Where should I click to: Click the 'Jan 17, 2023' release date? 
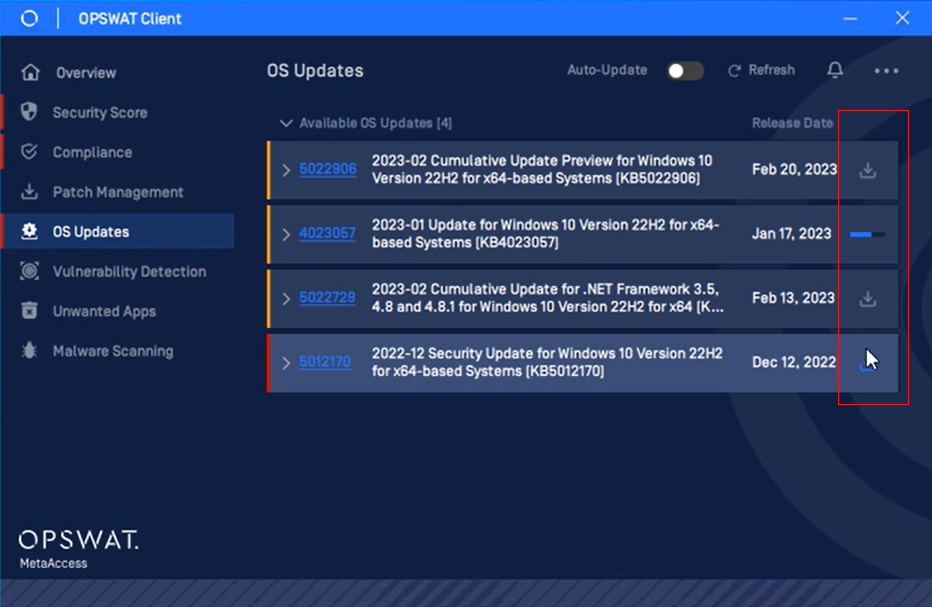(791, 234)
